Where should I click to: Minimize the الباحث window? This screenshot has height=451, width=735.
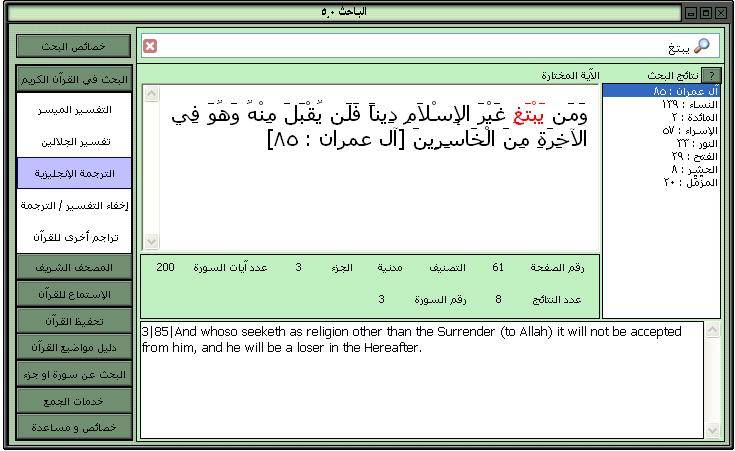[691, 13]
